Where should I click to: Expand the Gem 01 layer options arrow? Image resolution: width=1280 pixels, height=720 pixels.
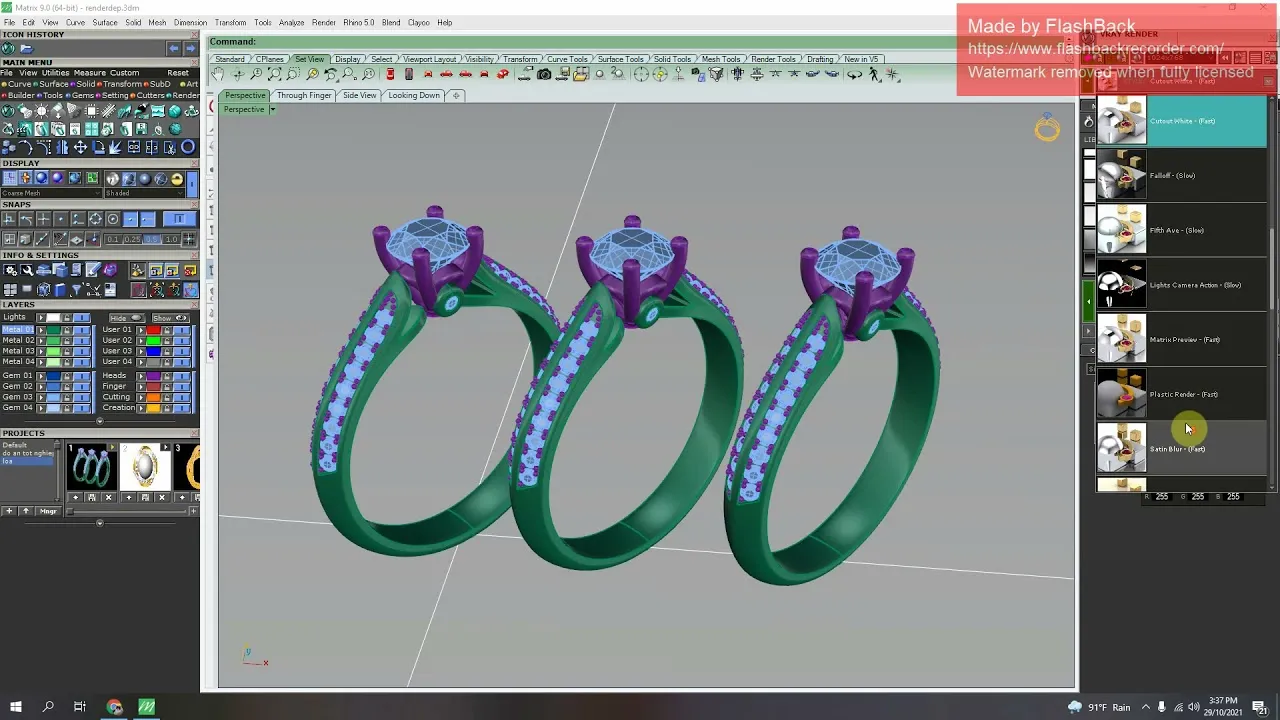point(41,376)
